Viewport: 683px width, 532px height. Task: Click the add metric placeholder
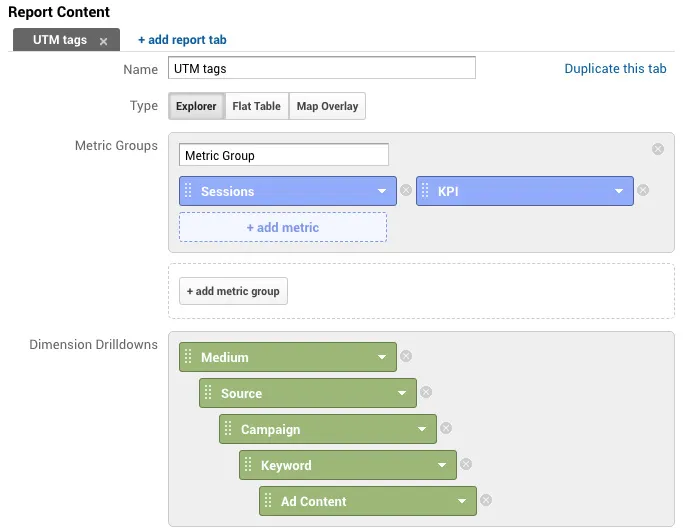283,227
